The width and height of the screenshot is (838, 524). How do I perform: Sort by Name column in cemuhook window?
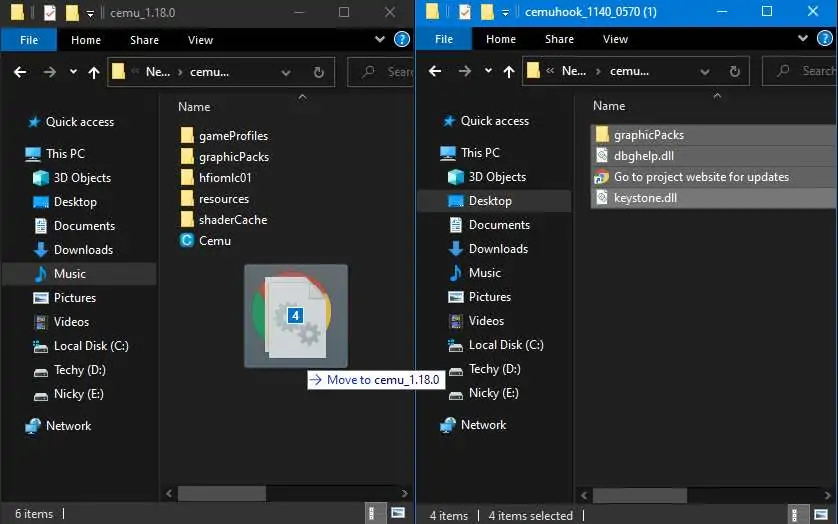coord(609,106)
